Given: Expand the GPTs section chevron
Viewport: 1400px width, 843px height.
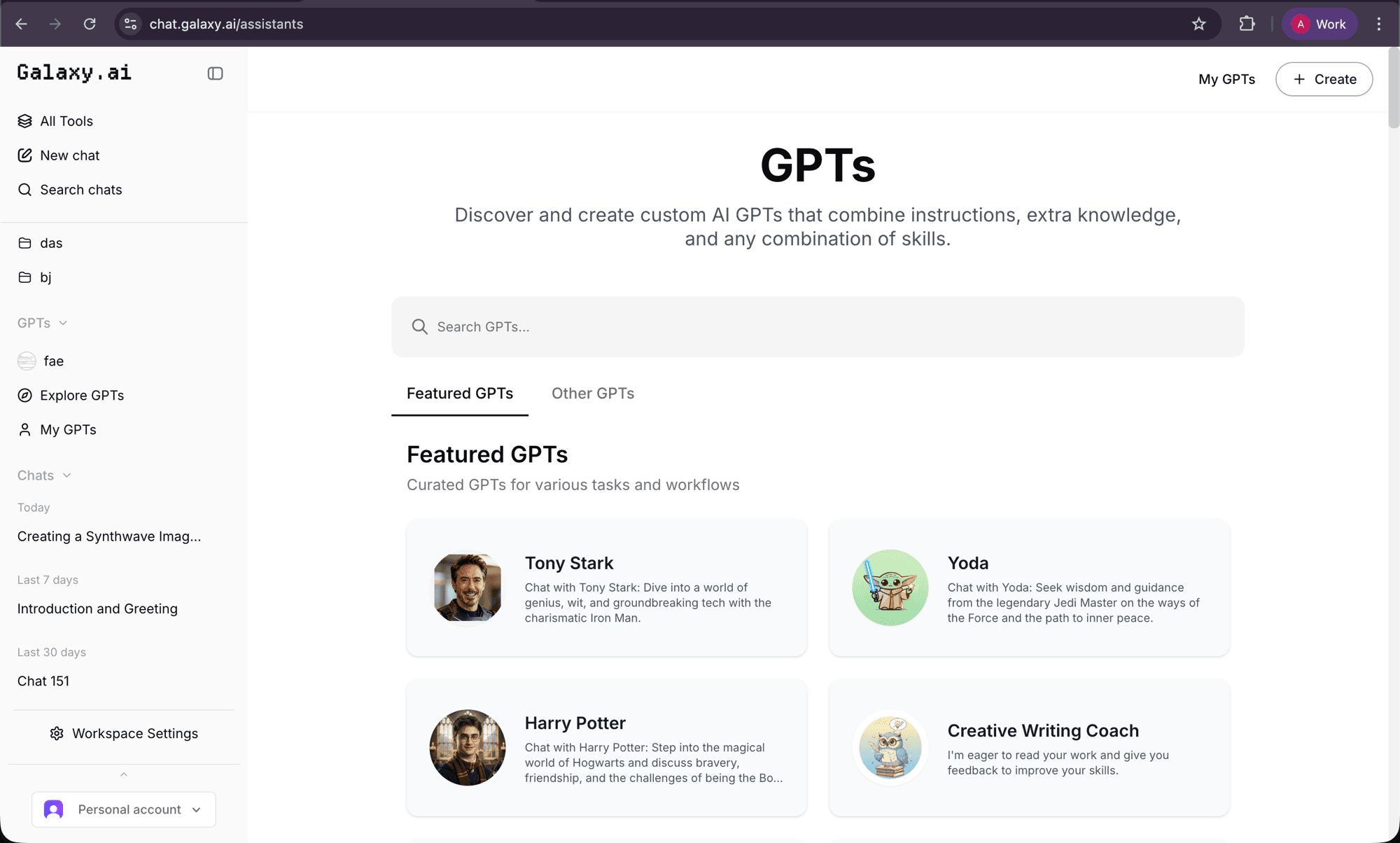Looking at the screenshot, I should point(64,323).
